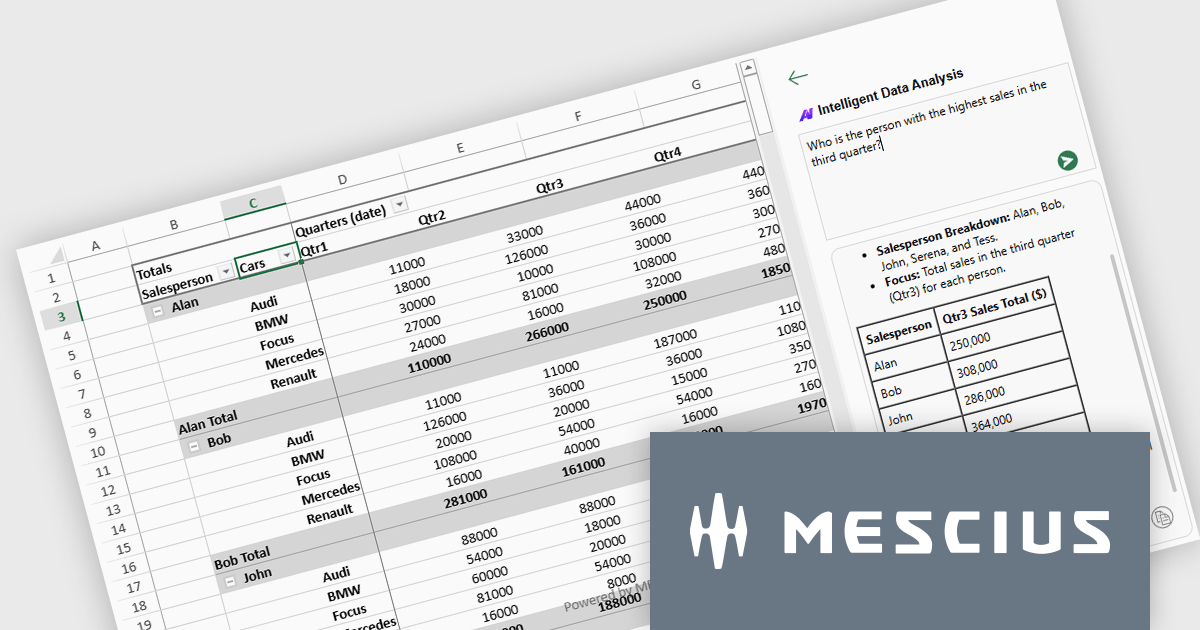Image resolution: width=1200 pixels, height=630 pixels.
Task: Click the '308,000' value in analysis table
Action: pos(979,368)
